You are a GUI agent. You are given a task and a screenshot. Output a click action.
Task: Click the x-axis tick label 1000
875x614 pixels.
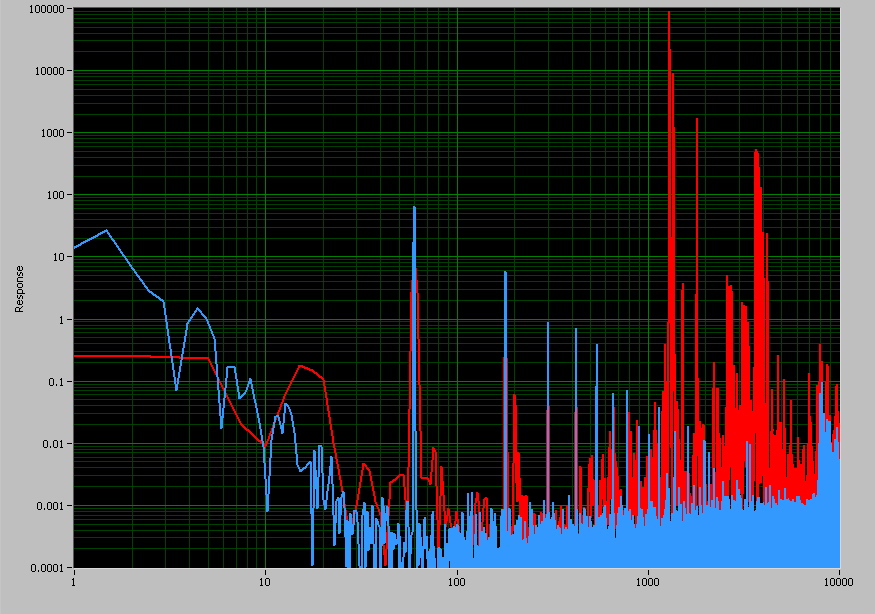coord(647,580)
